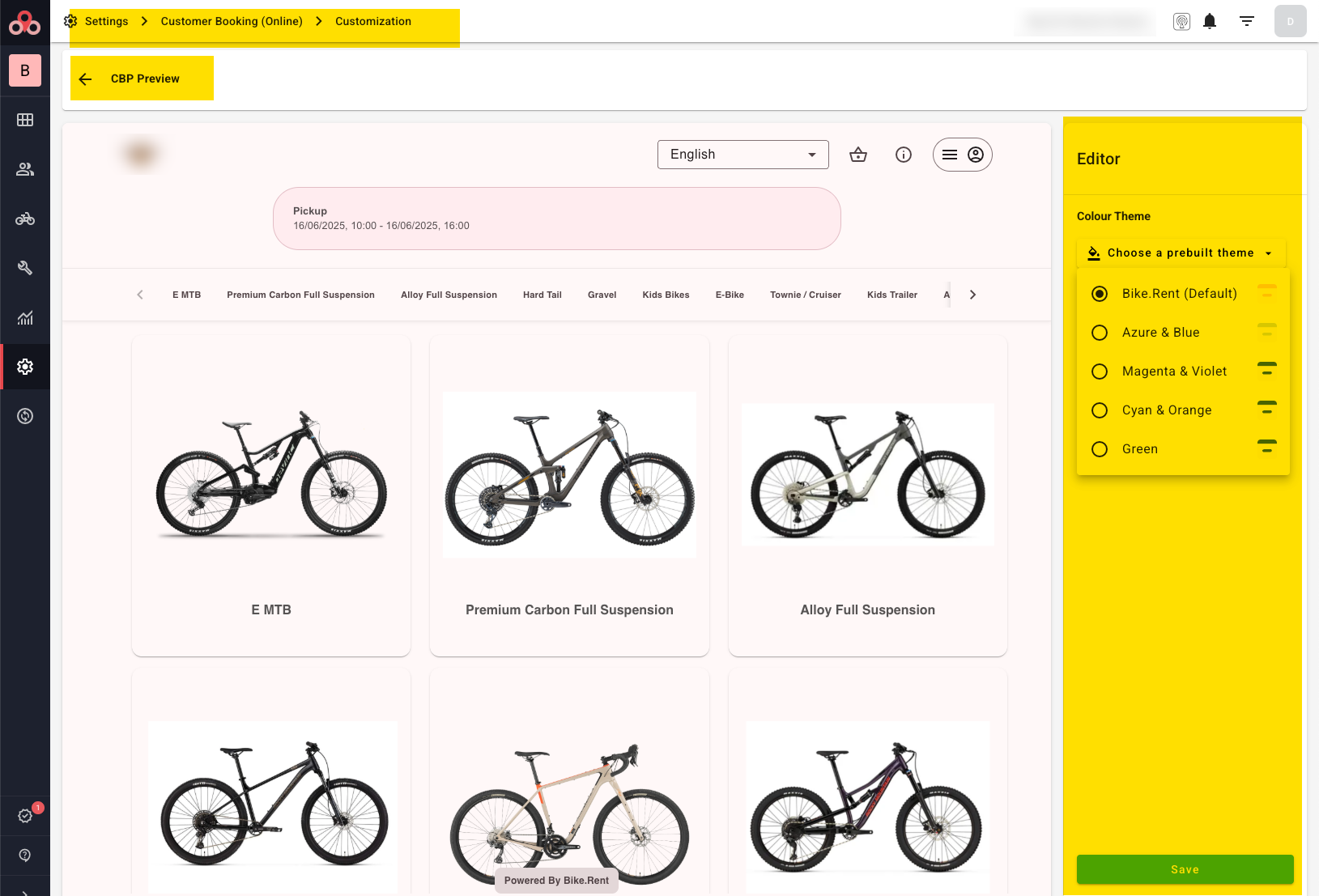Open Alloy Full Suspension bike card
Image resolution: width=1319 pixels, height=896 pixels.
click(868, 495)
